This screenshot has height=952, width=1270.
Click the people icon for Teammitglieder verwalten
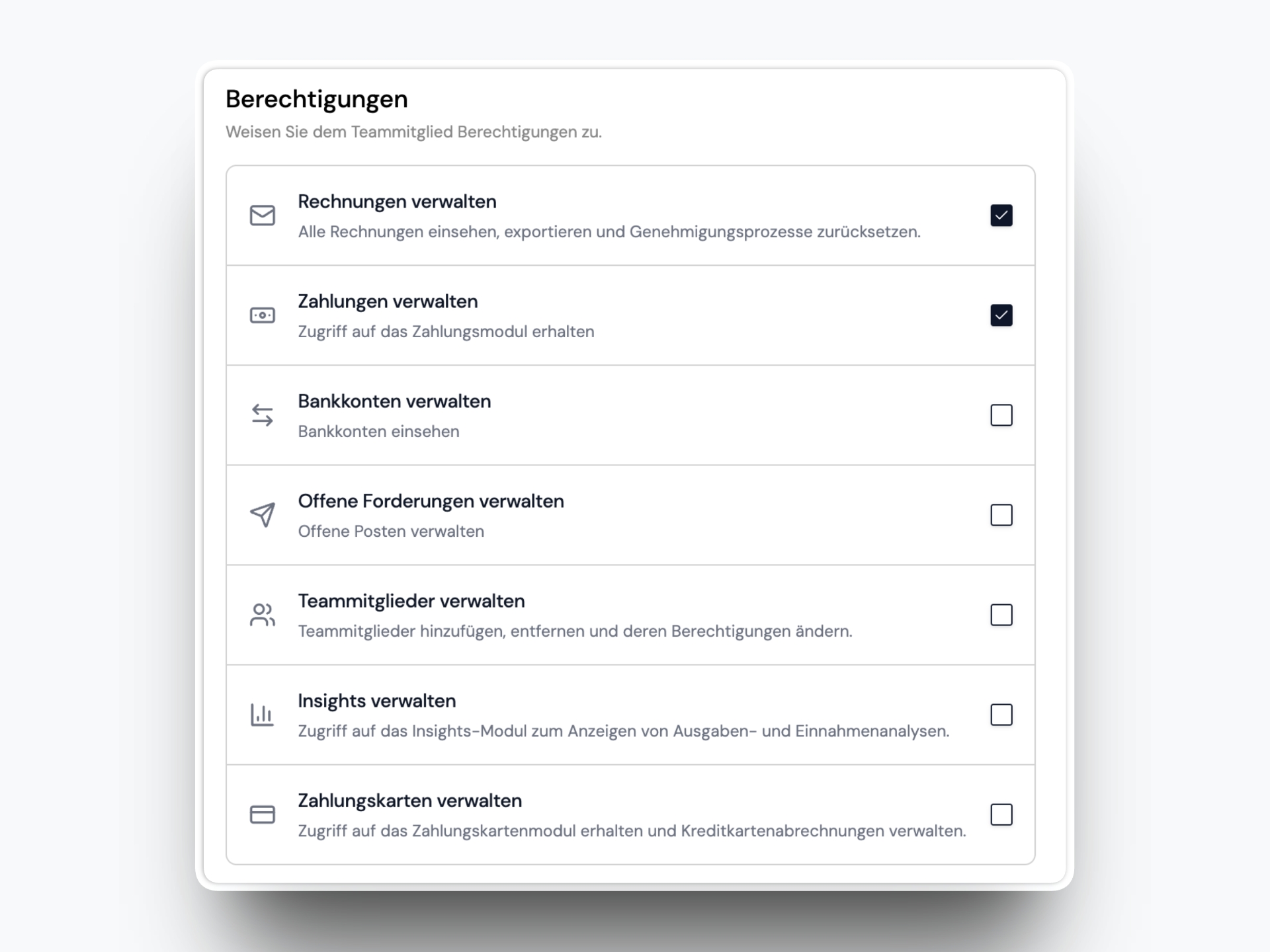click(262, 615)
